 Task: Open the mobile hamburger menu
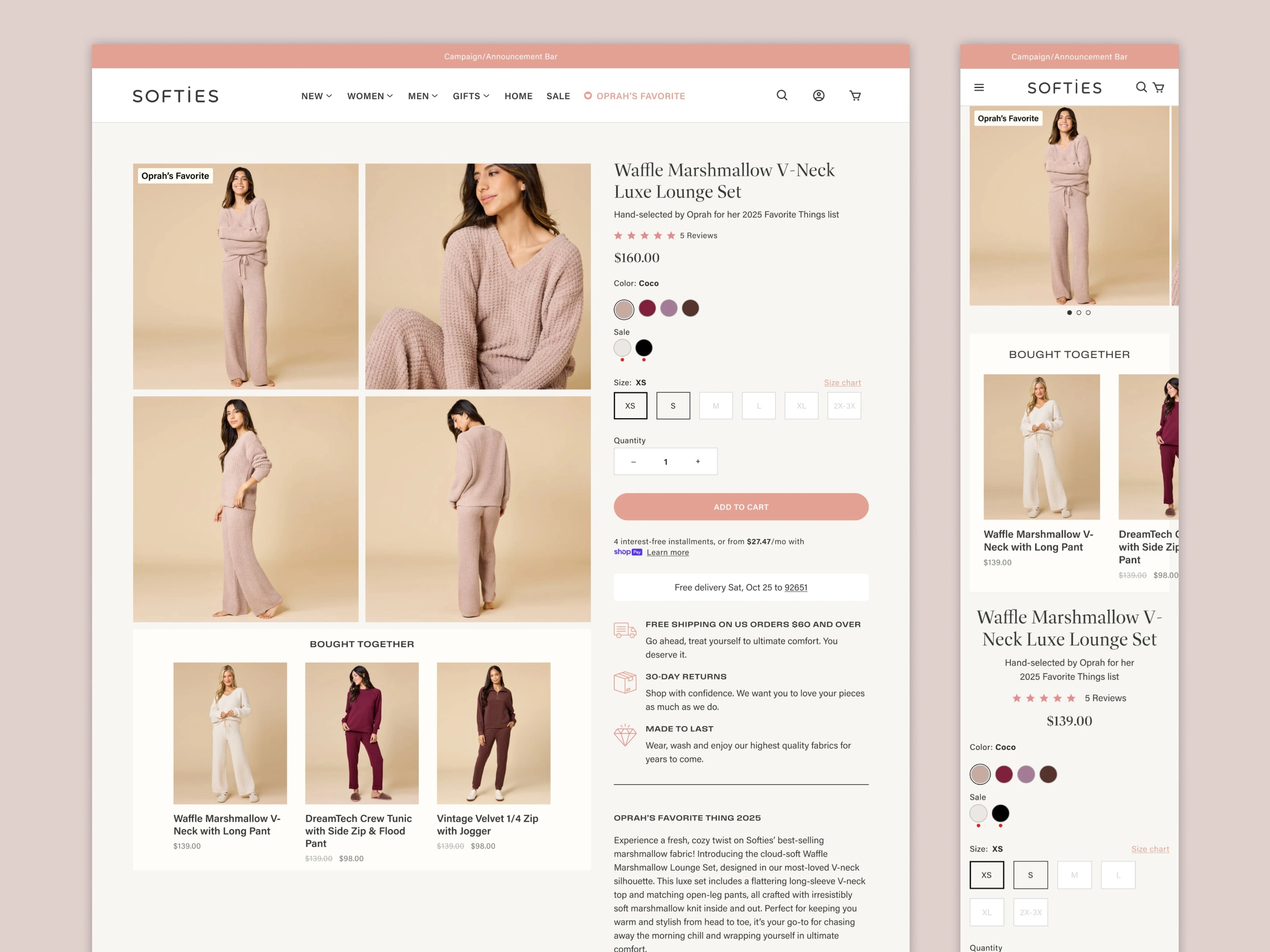click(x=979, y=87)
